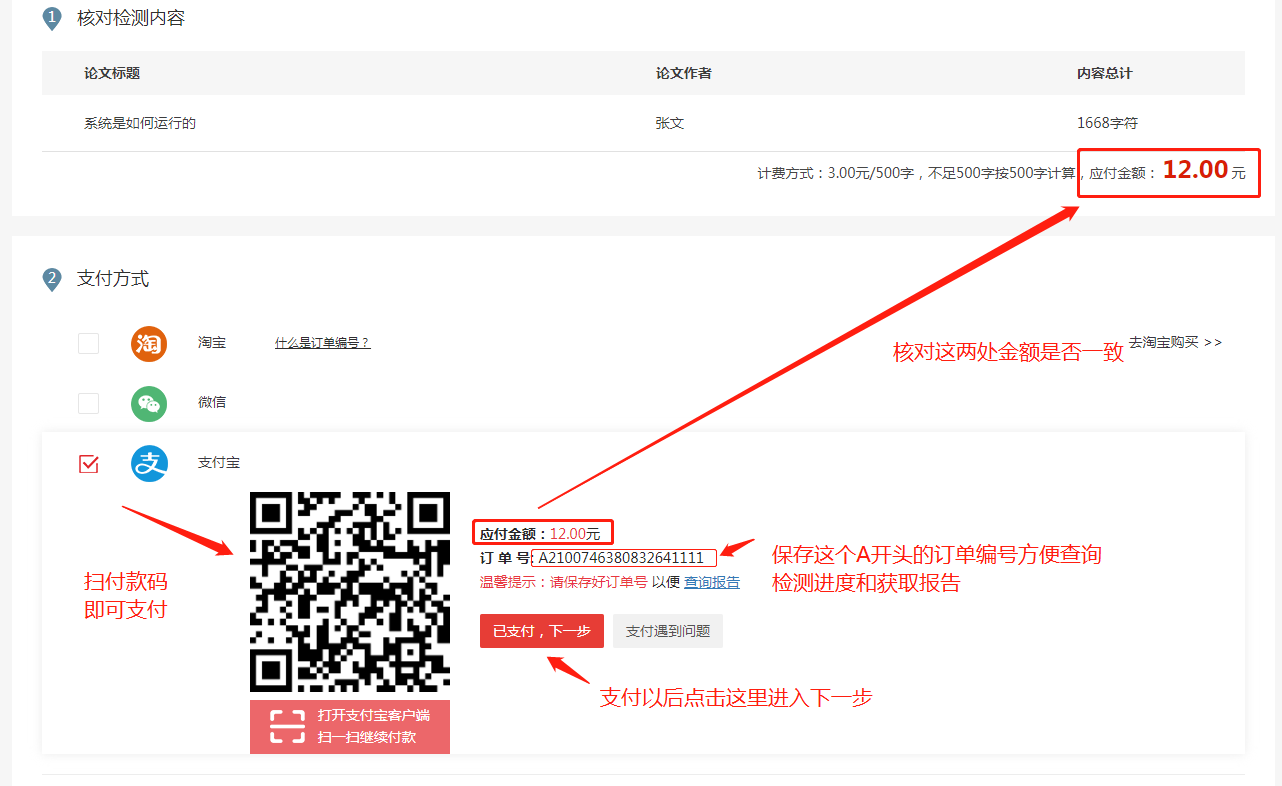
Task: Click the 12.00 元 amount in top summary
Action: (1204, 170)
